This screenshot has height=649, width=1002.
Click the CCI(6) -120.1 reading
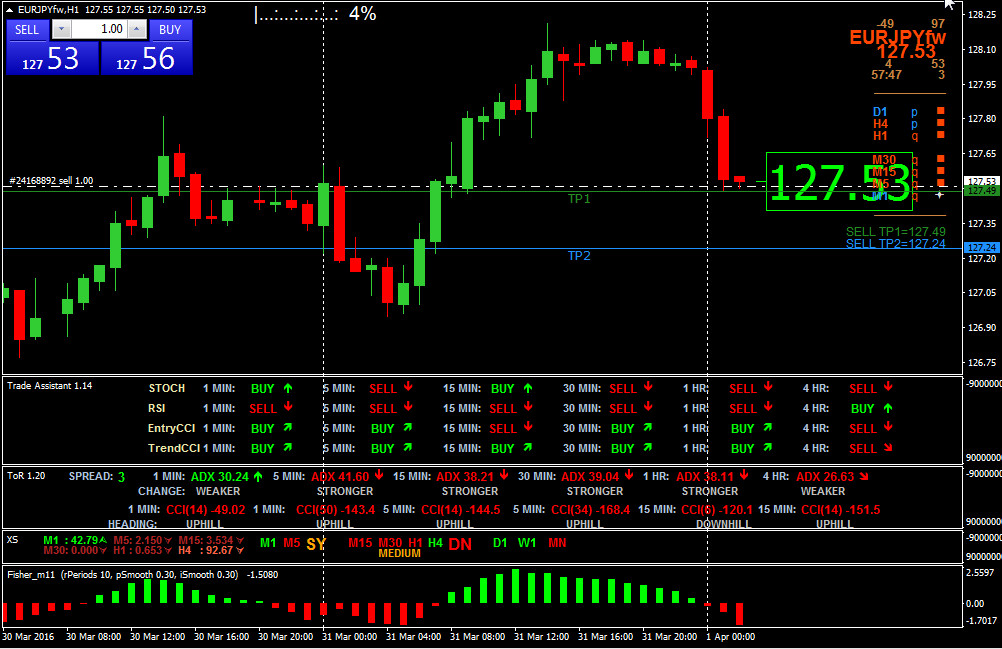point(717,510)
